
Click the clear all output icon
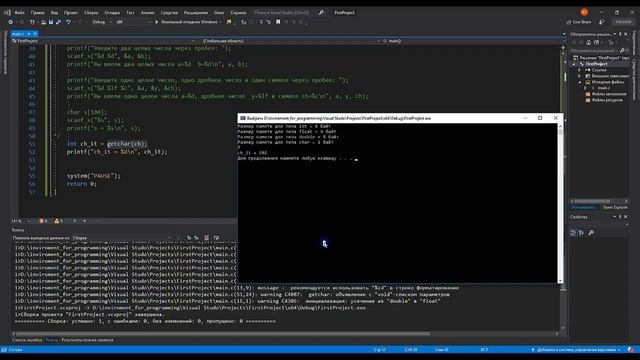pyautogui.click(x=207, y=238)
